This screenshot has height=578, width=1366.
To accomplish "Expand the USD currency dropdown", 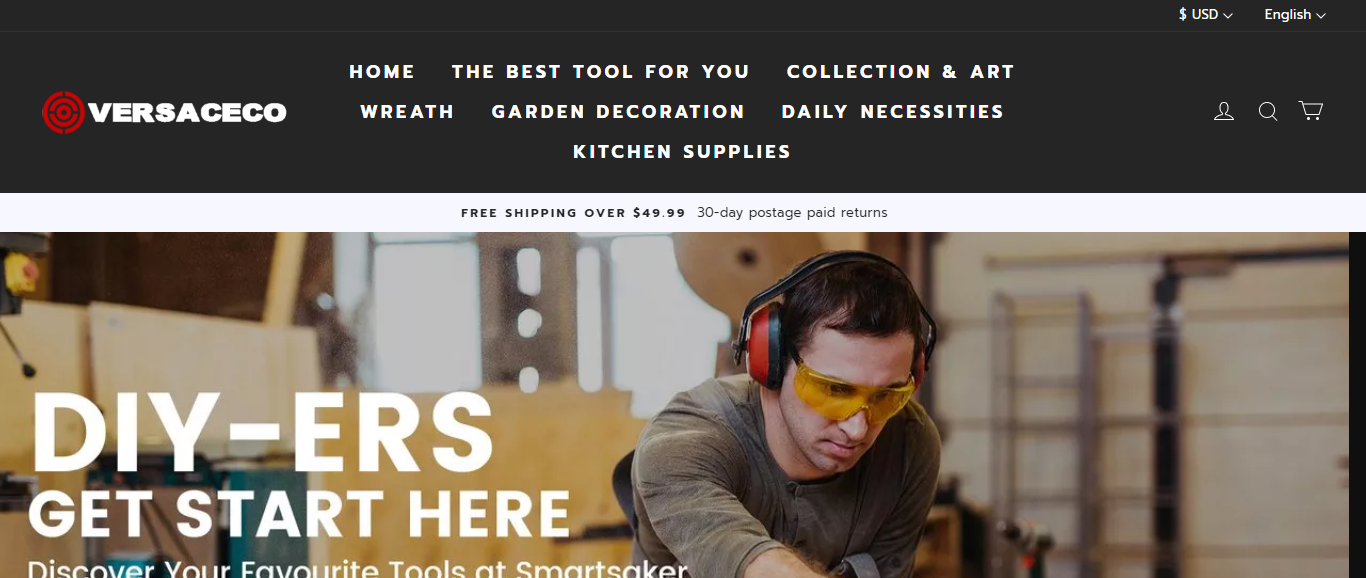I will click(x=1206, y=15).
